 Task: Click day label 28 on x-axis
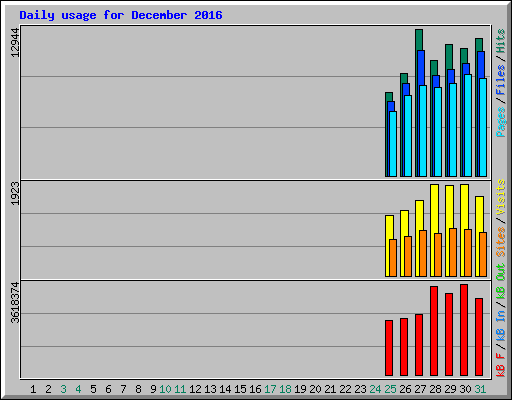click(435, 389)
